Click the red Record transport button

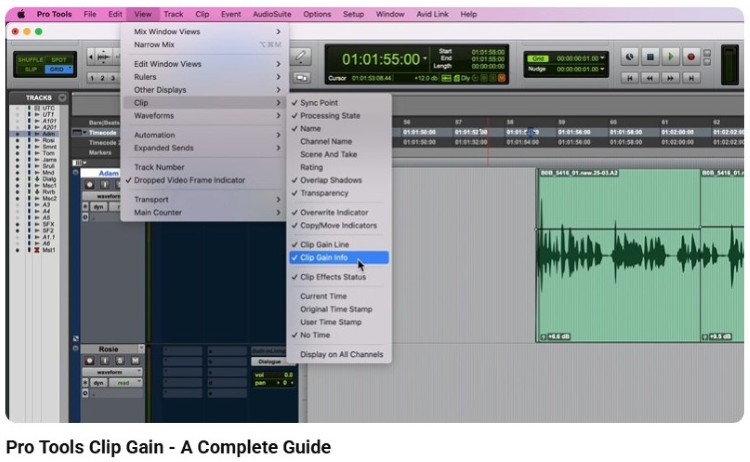691,57
